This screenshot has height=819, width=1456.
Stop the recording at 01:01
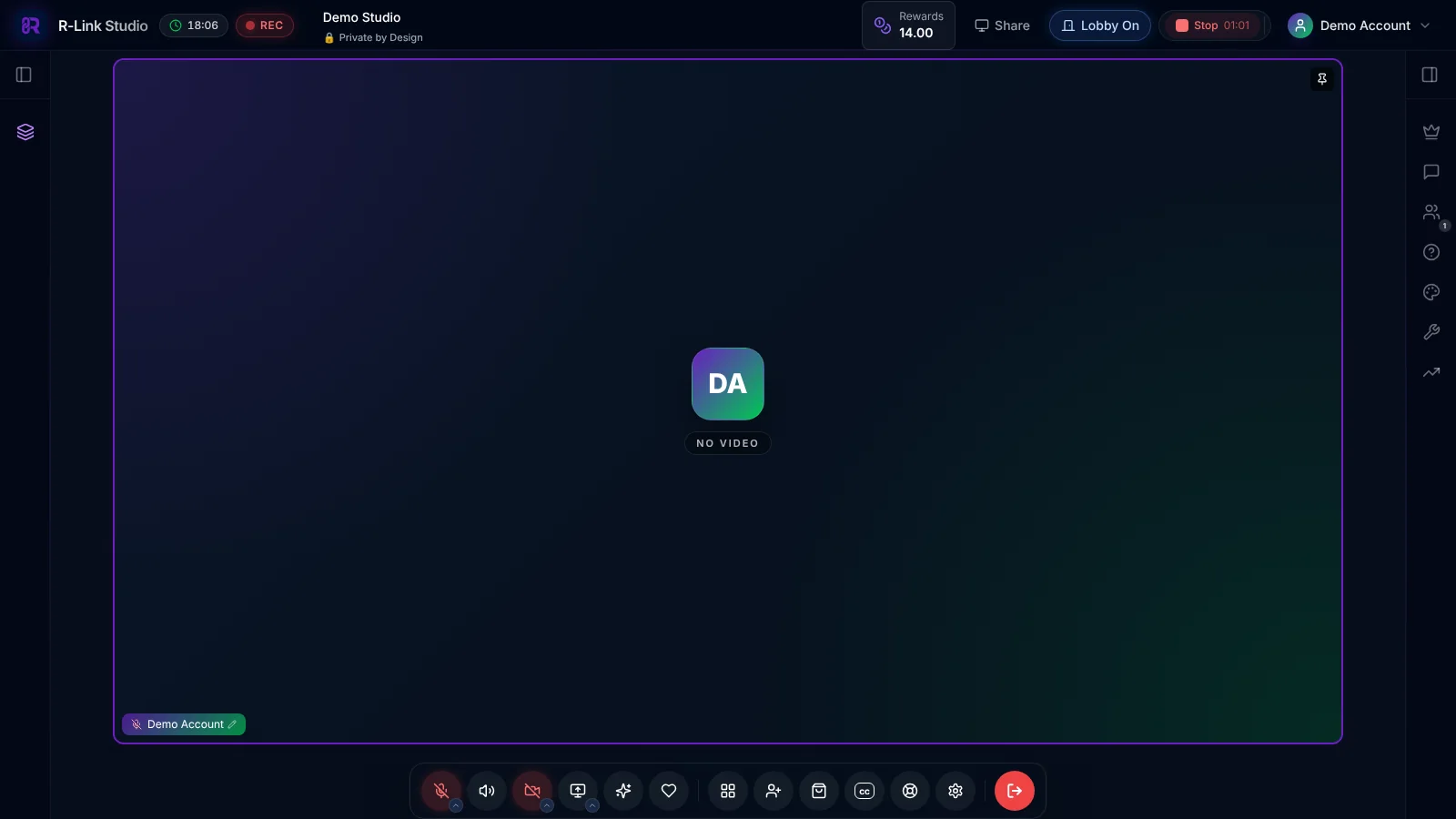(1213, 25)
